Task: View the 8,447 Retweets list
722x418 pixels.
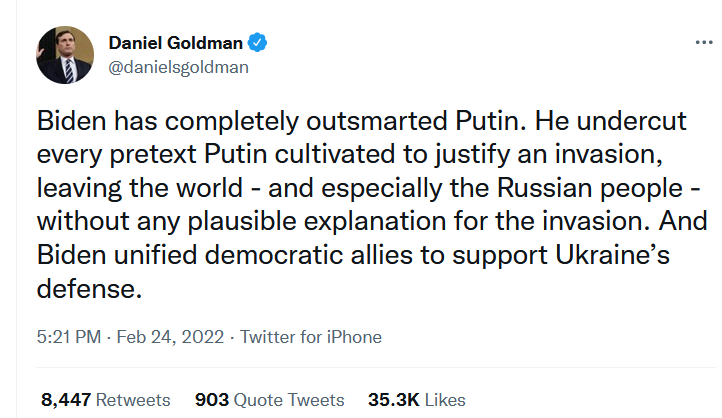Action: click(105, 399)
